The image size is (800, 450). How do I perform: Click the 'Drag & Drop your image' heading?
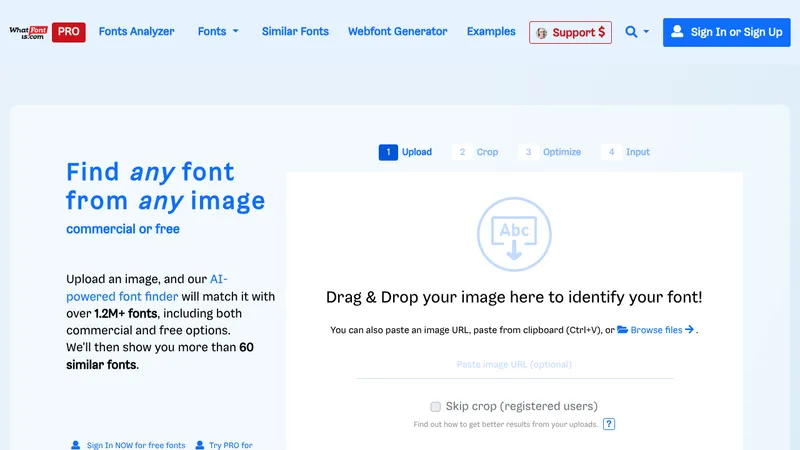[x=514, y=297]
